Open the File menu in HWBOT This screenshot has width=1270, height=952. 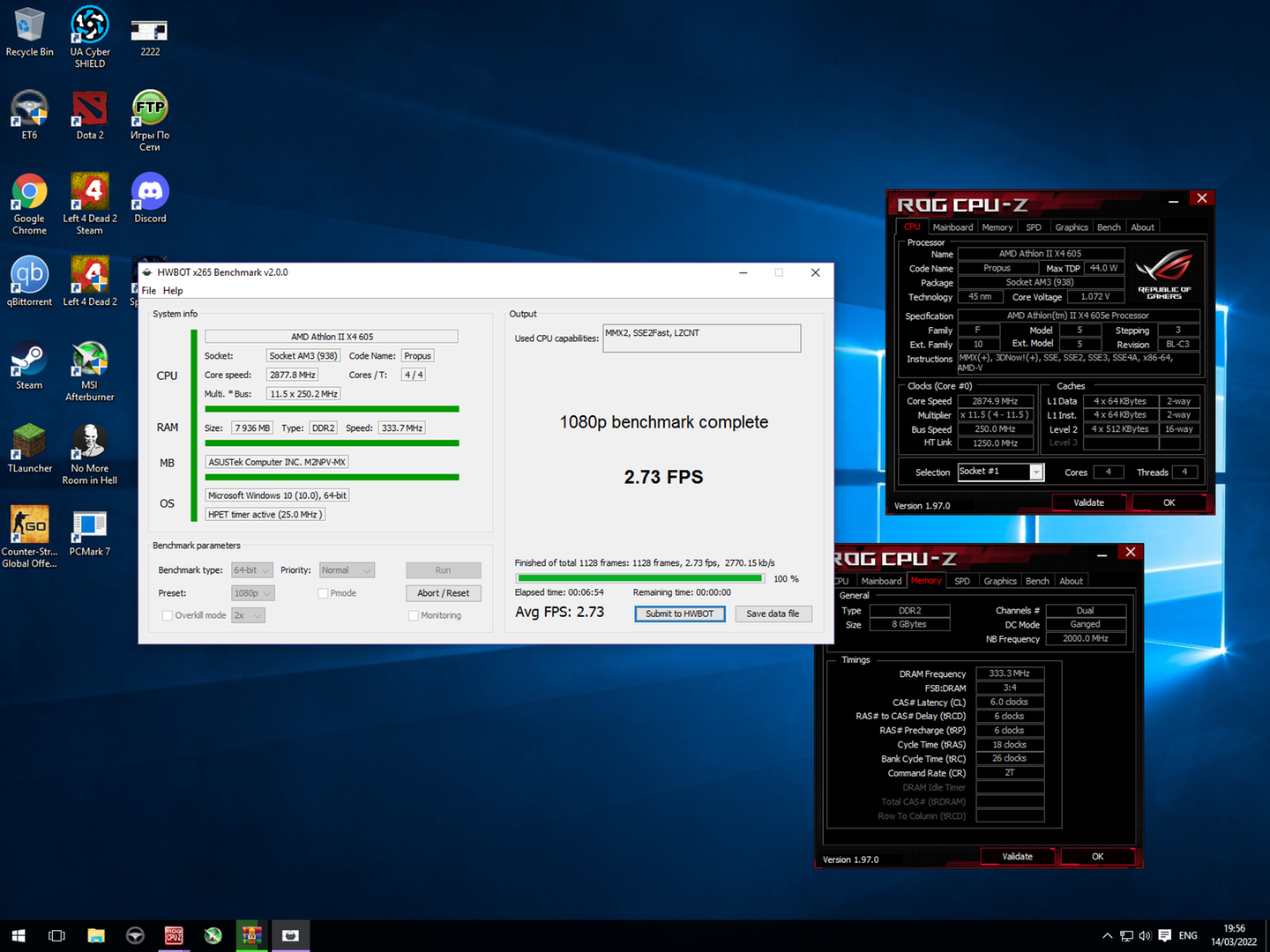pos(149,291)
